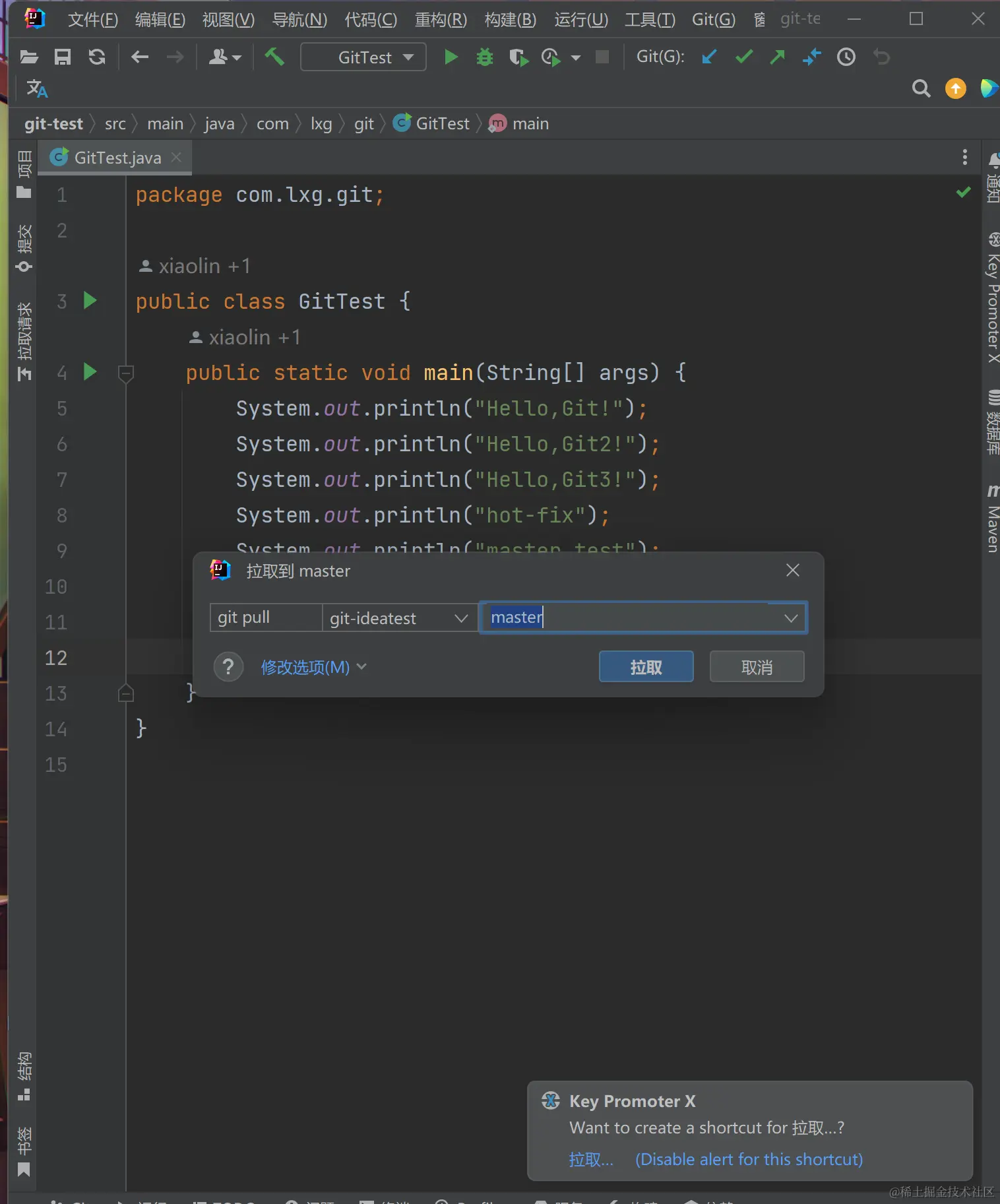This screenshot has height=1204, width=1000.
Task: Open the 拉取请求 pull requests panel
Action: coord(24,341)
